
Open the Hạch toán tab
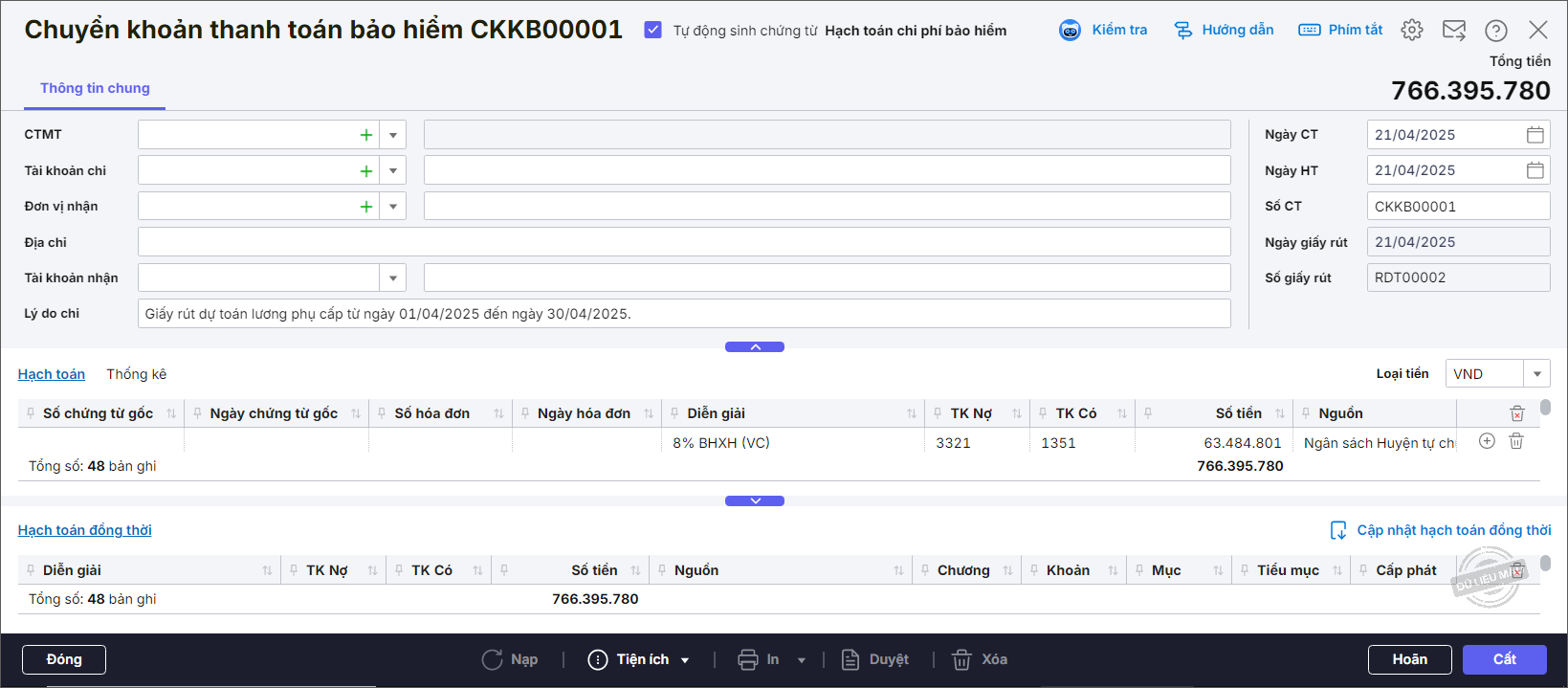click(x=52, y=374)
